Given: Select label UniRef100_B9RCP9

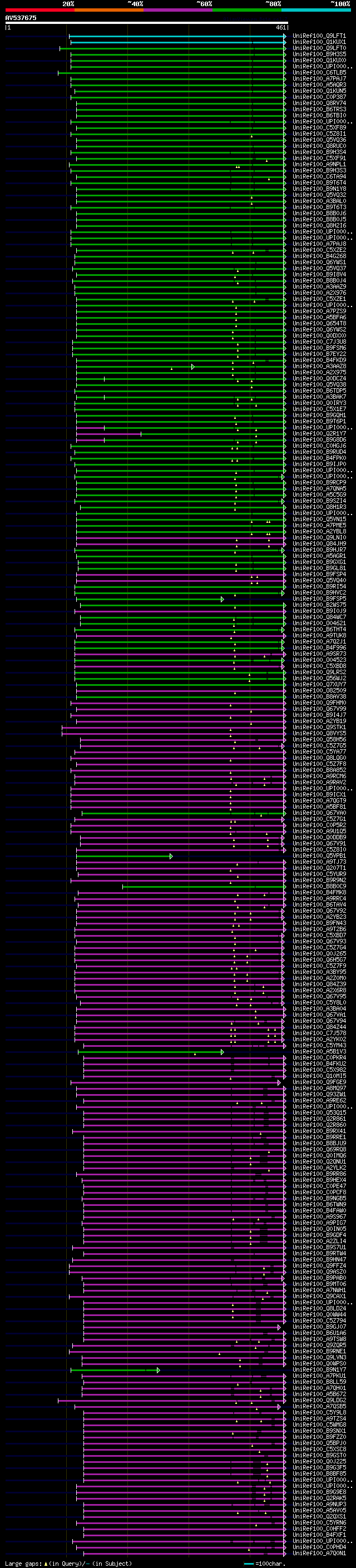Looking at the screenshot, I should click(x=319, y=482).
